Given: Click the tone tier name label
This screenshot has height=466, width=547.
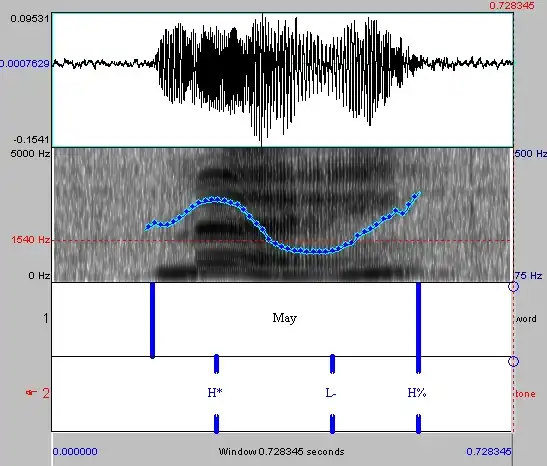Looking at the screenshot, I should point(525,394).
